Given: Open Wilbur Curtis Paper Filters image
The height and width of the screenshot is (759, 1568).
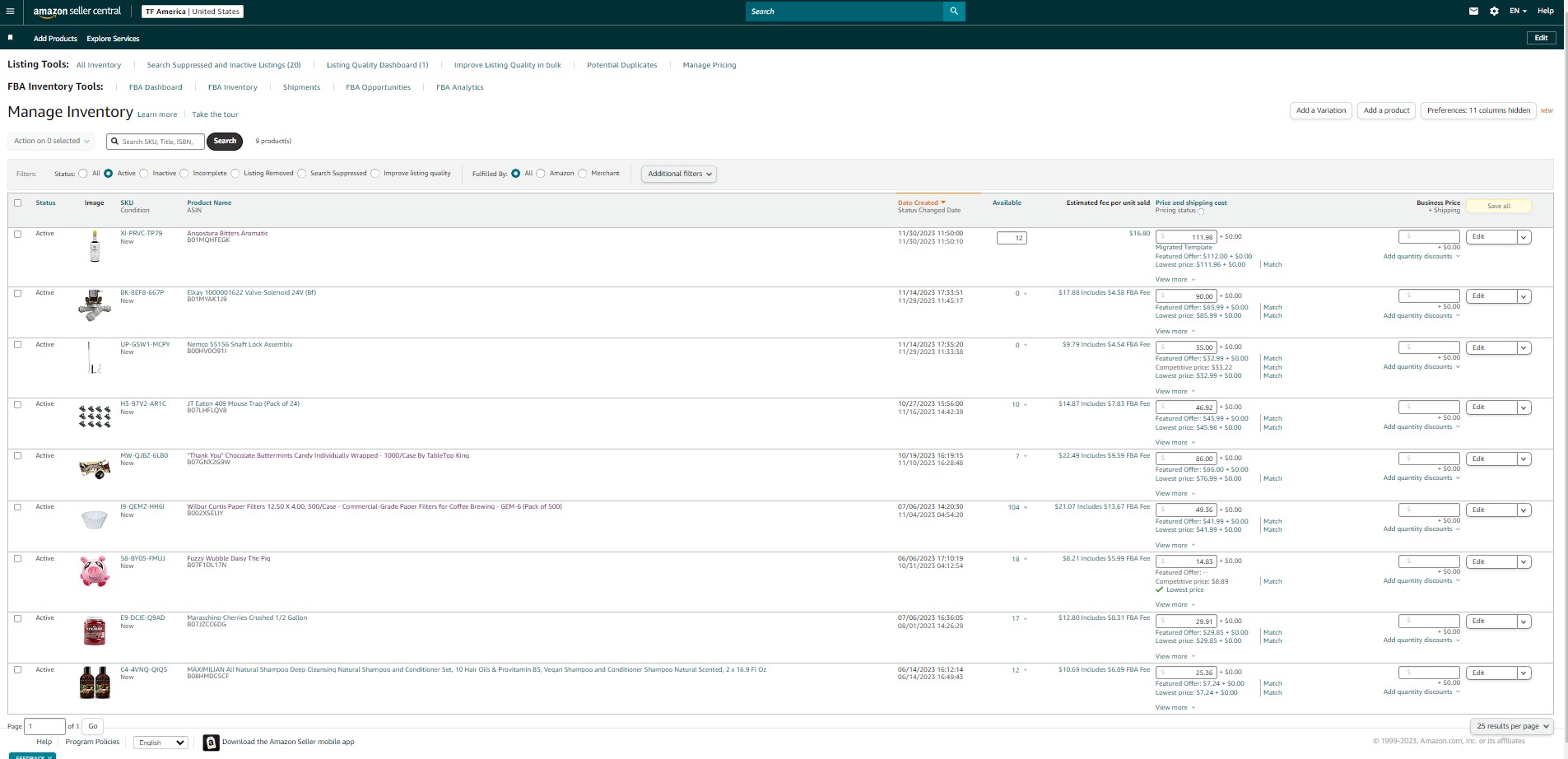Looking at the screenshot, I should pos(95,519).
